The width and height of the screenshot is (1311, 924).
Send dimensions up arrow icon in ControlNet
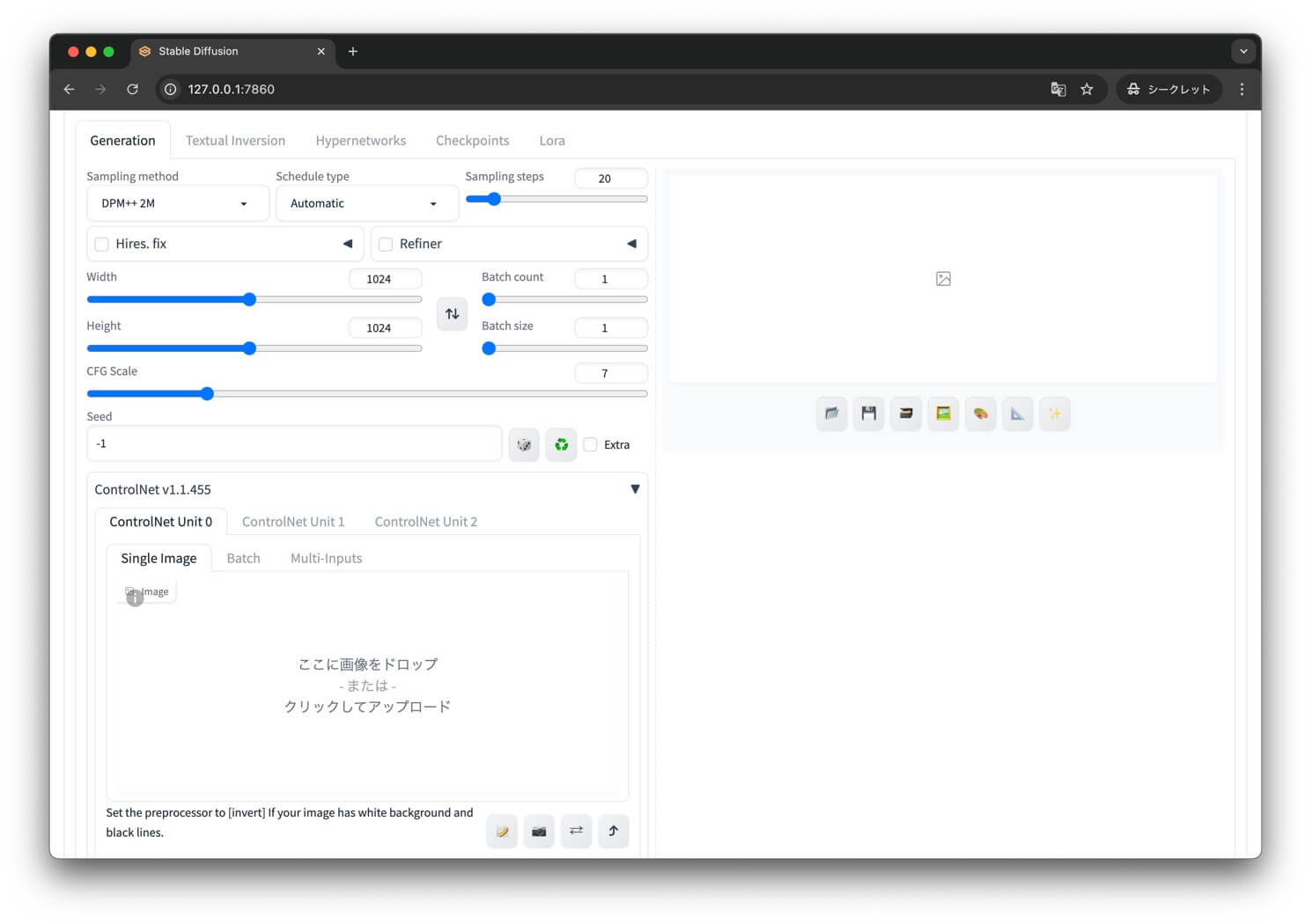click(x=614, y=831)
